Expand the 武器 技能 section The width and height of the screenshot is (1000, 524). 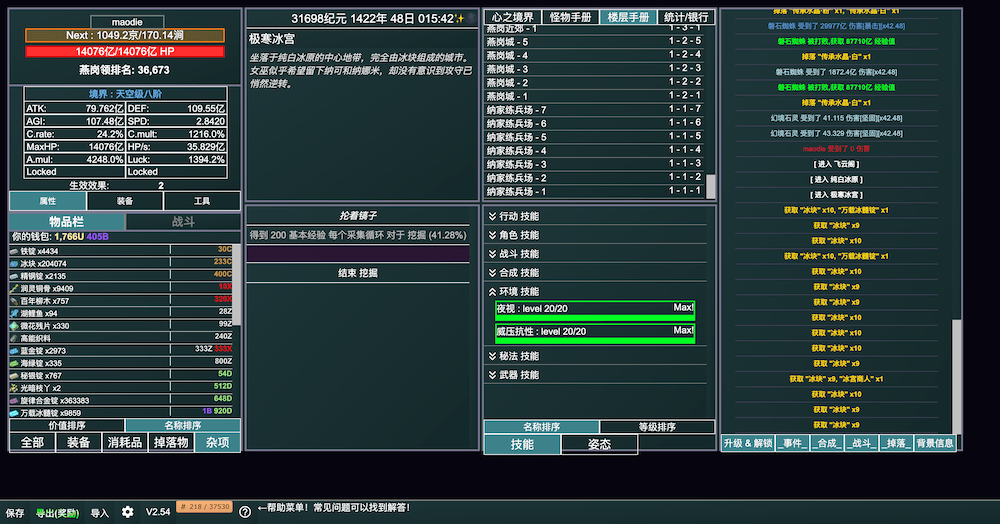click(514, 375)
